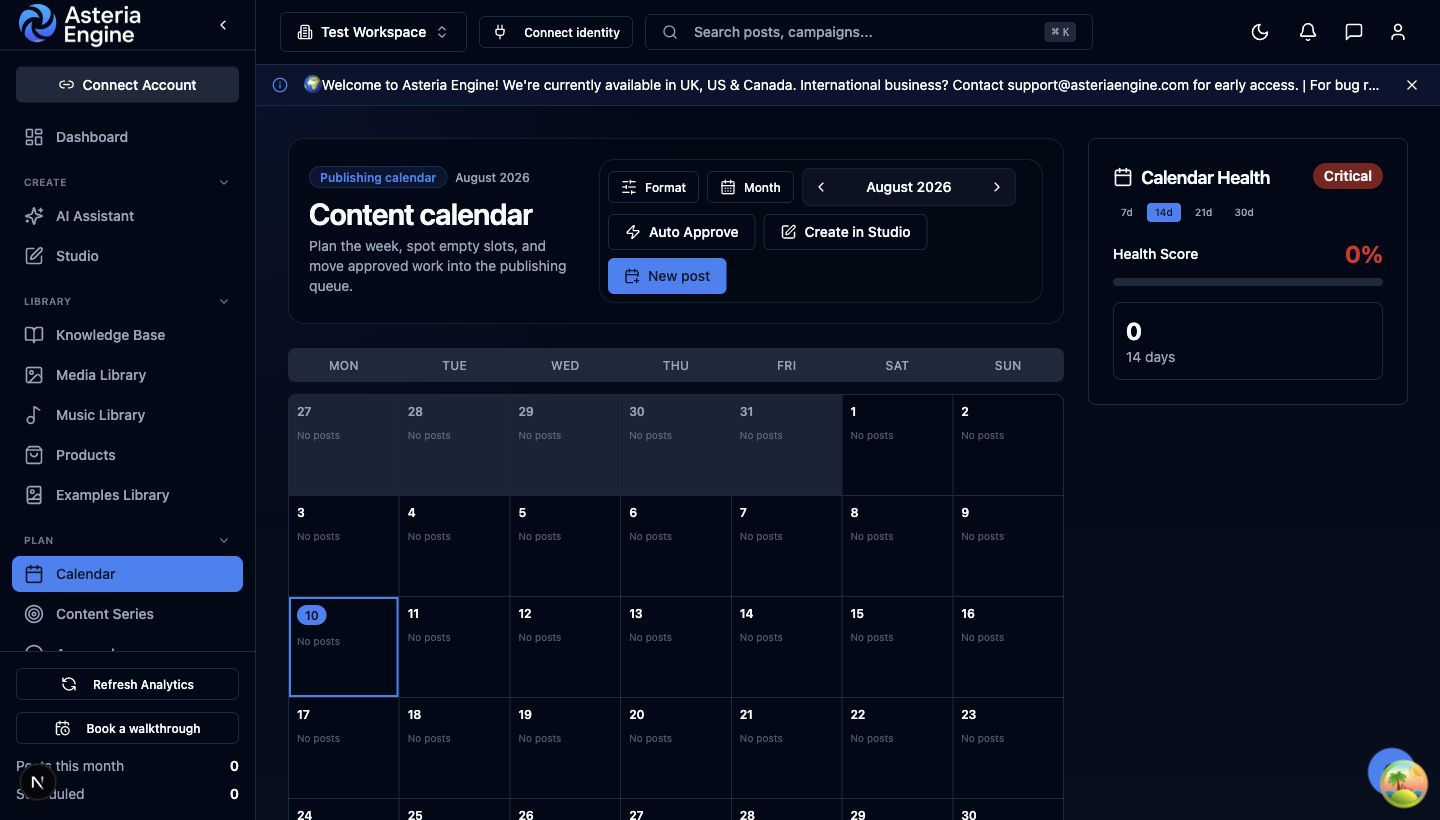Click the New post button
Screen dimensions: 1440x820
click(x=667, y=276)
